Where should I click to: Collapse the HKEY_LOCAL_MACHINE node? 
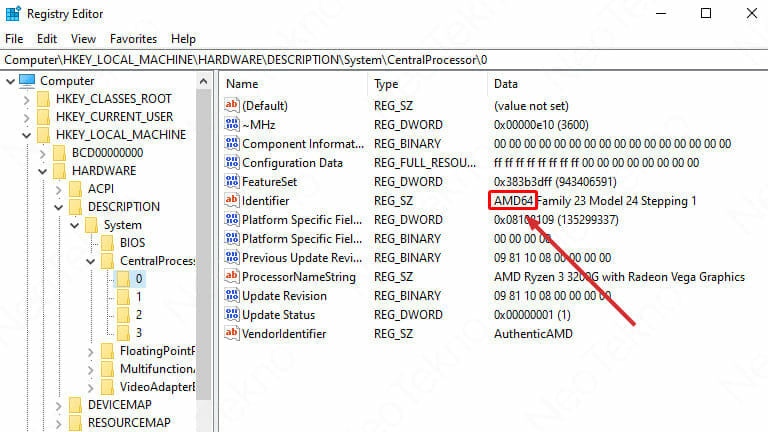tap(26, 135)
